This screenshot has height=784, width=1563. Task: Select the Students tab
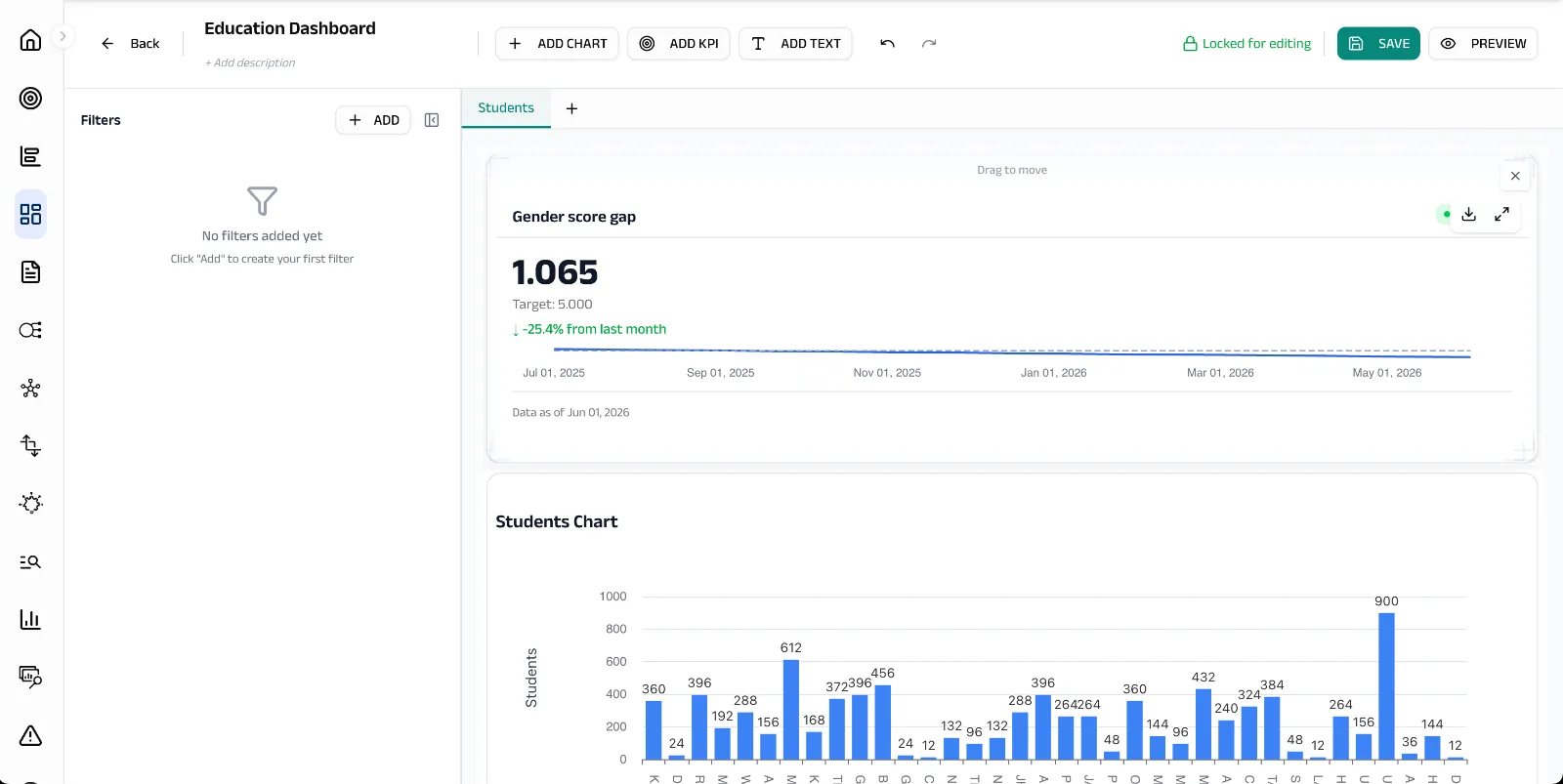(x=506, y=107)
